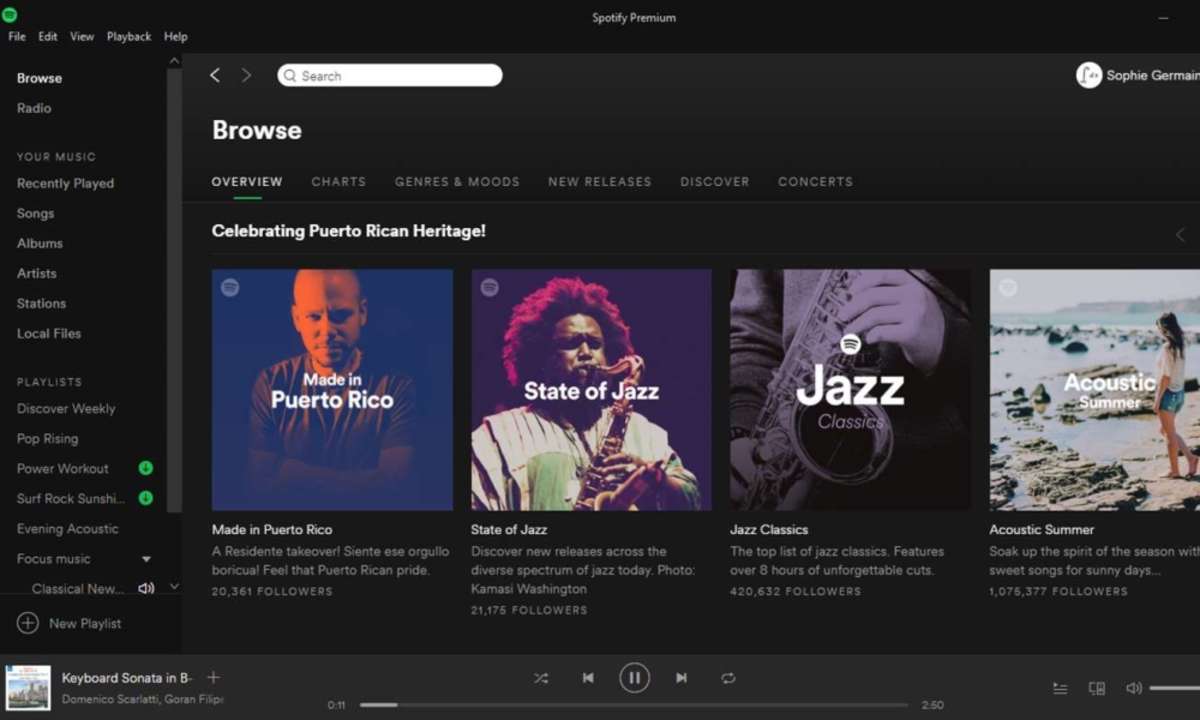This screenshot has height=720, width=1200.
Task: Go forward with the right arrow
Action: click(246, 76)
